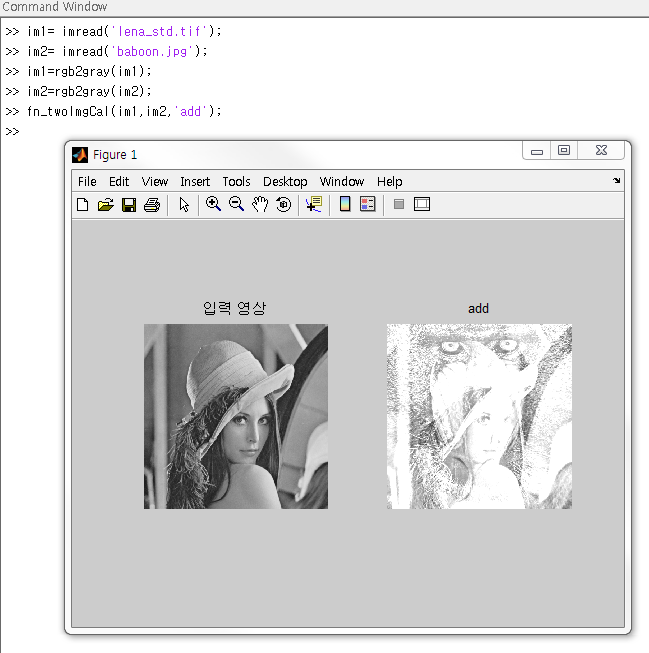This screenshot has width=649, height=653.
Task: Insert a legend via toolbar icon
Action: [367, 204]
